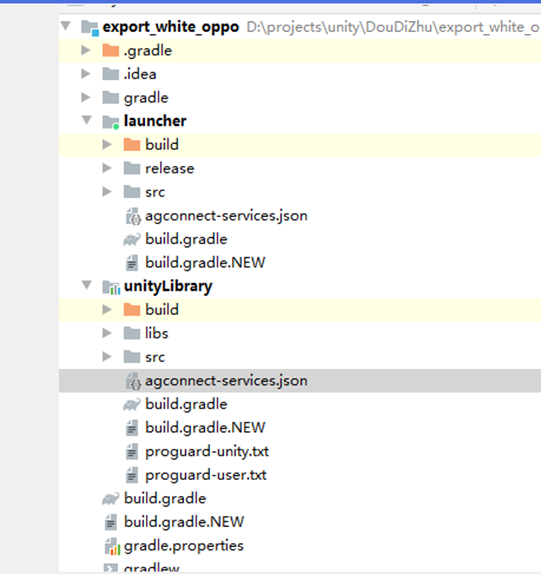Select the unityLibrary module name
The height and width of the screenshot is (574, 541).
(x=168, y=287)
